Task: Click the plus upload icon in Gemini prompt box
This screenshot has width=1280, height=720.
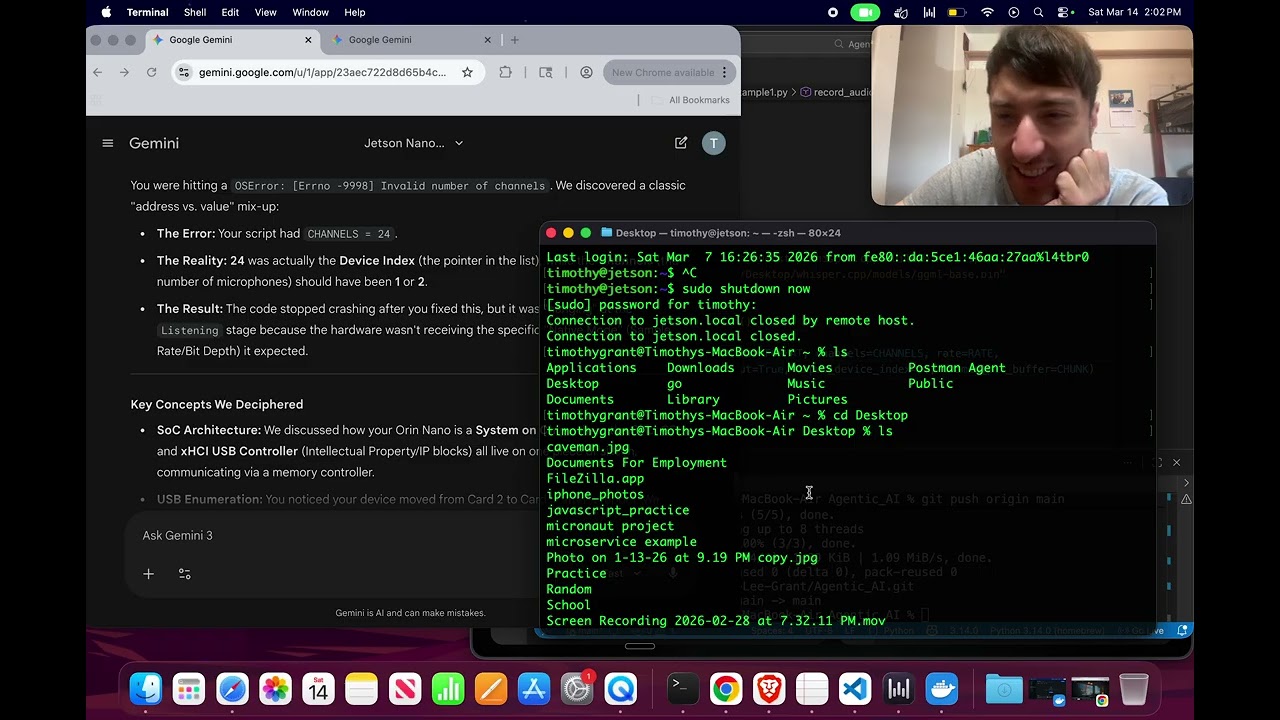Action: pos(148,574)
